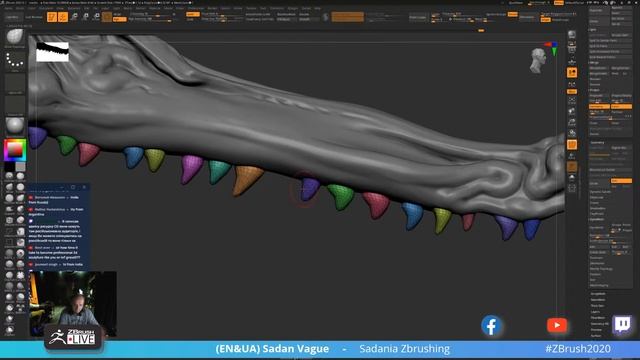Click the ProjectAll button
The height and width of the screenshot is (360, 640).
tap(599, 96)
